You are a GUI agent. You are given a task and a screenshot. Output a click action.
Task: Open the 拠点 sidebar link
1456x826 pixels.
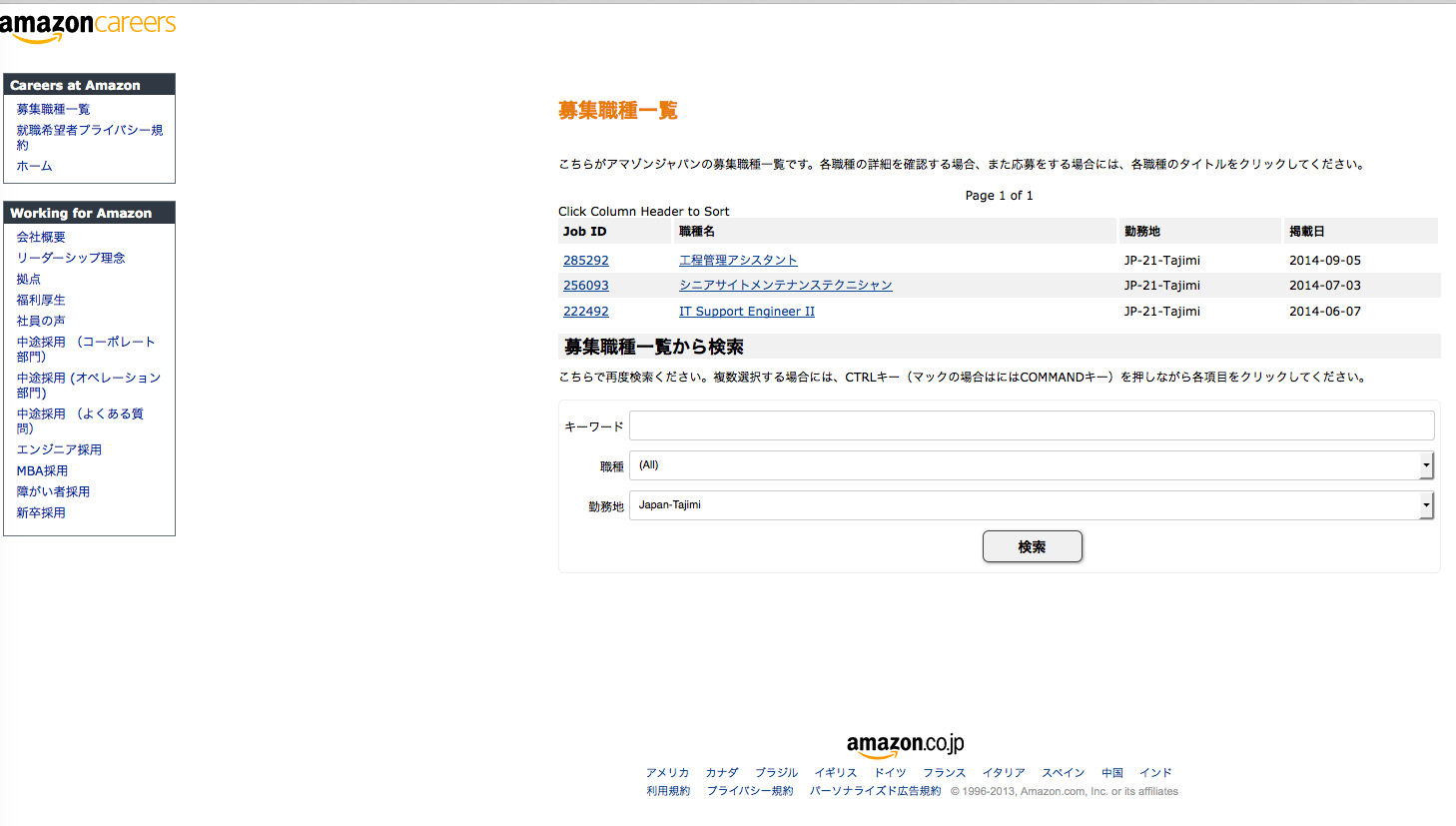[x=29, y=279]
